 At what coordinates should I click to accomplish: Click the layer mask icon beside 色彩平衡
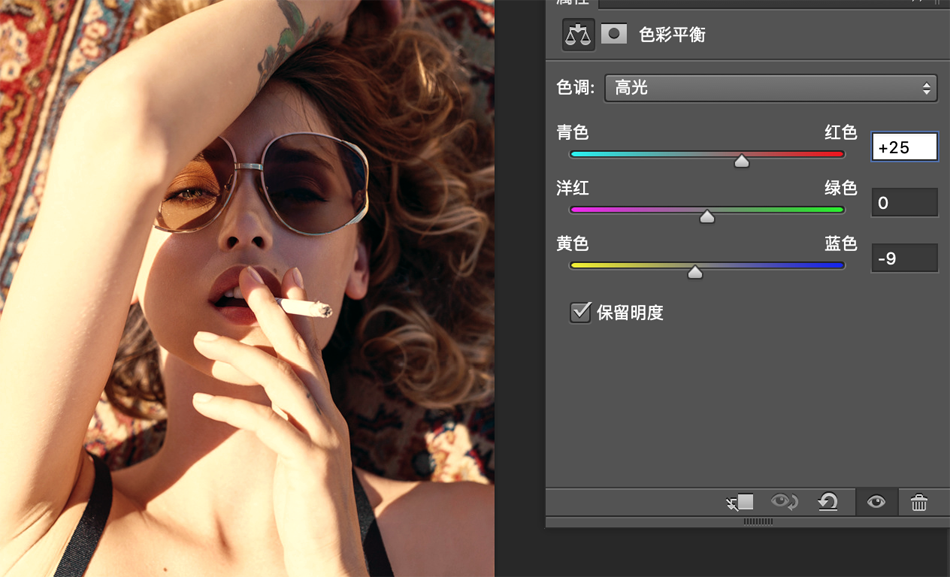614,34
